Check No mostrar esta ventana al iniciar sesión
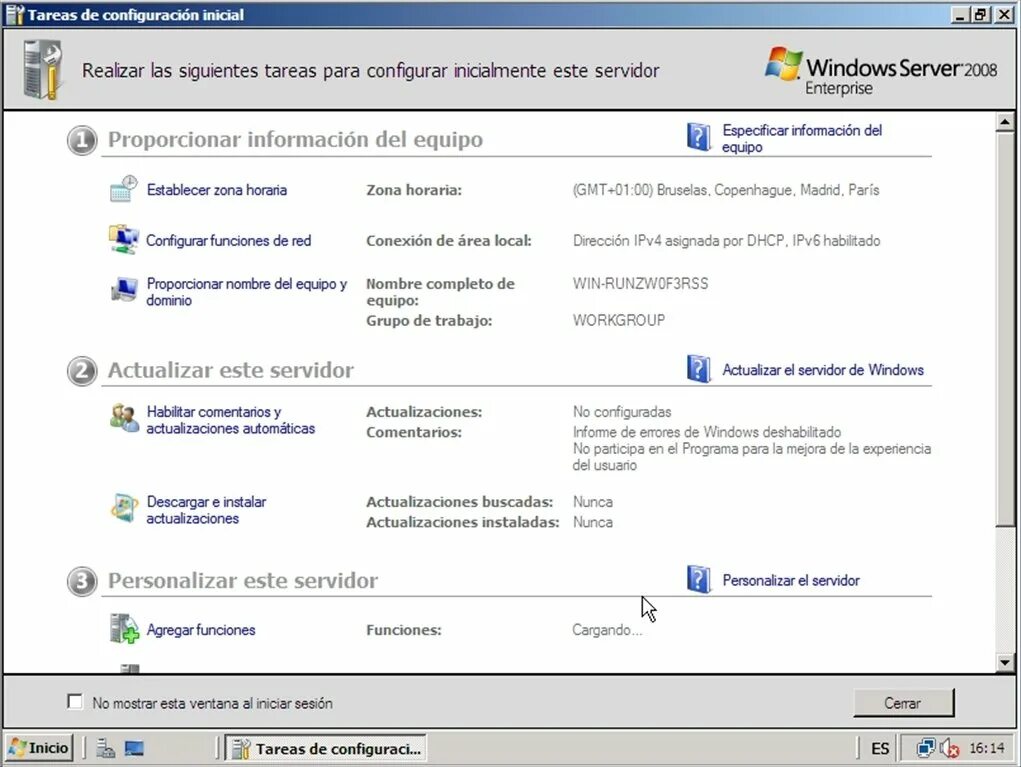The image size is (1021, 767). [x=75, y=701]
